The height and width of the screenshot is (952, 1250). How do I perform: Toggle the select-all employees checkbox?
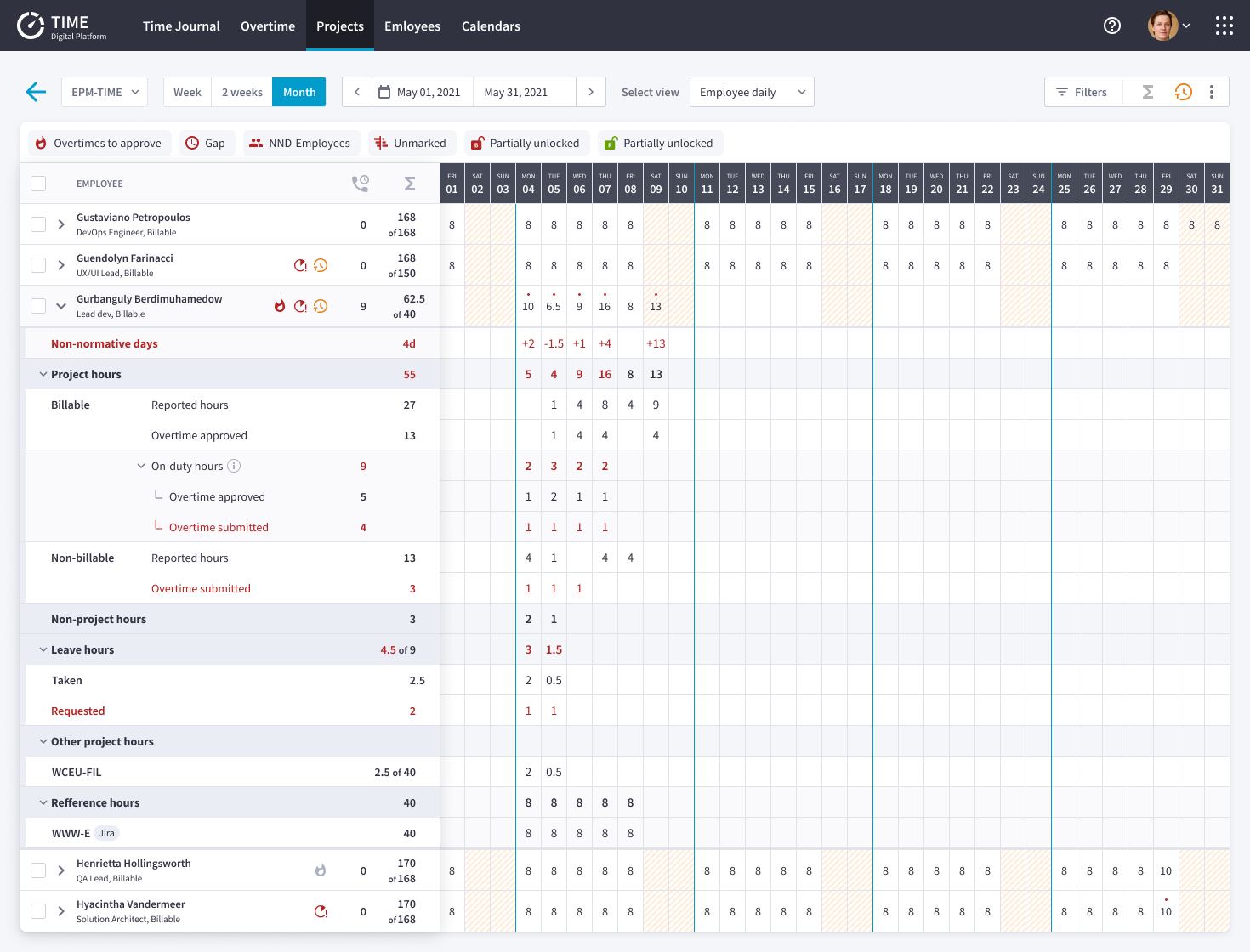38,184
